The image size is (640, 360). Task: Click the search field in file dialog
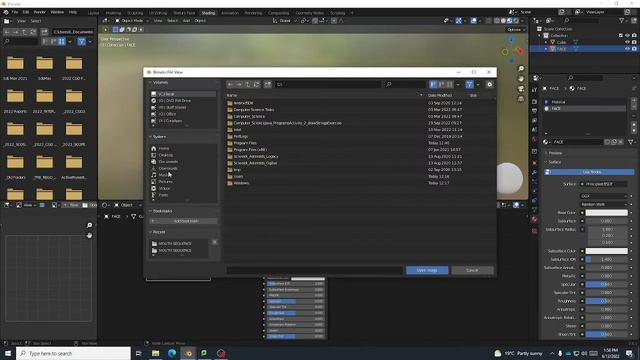point(405,84)
